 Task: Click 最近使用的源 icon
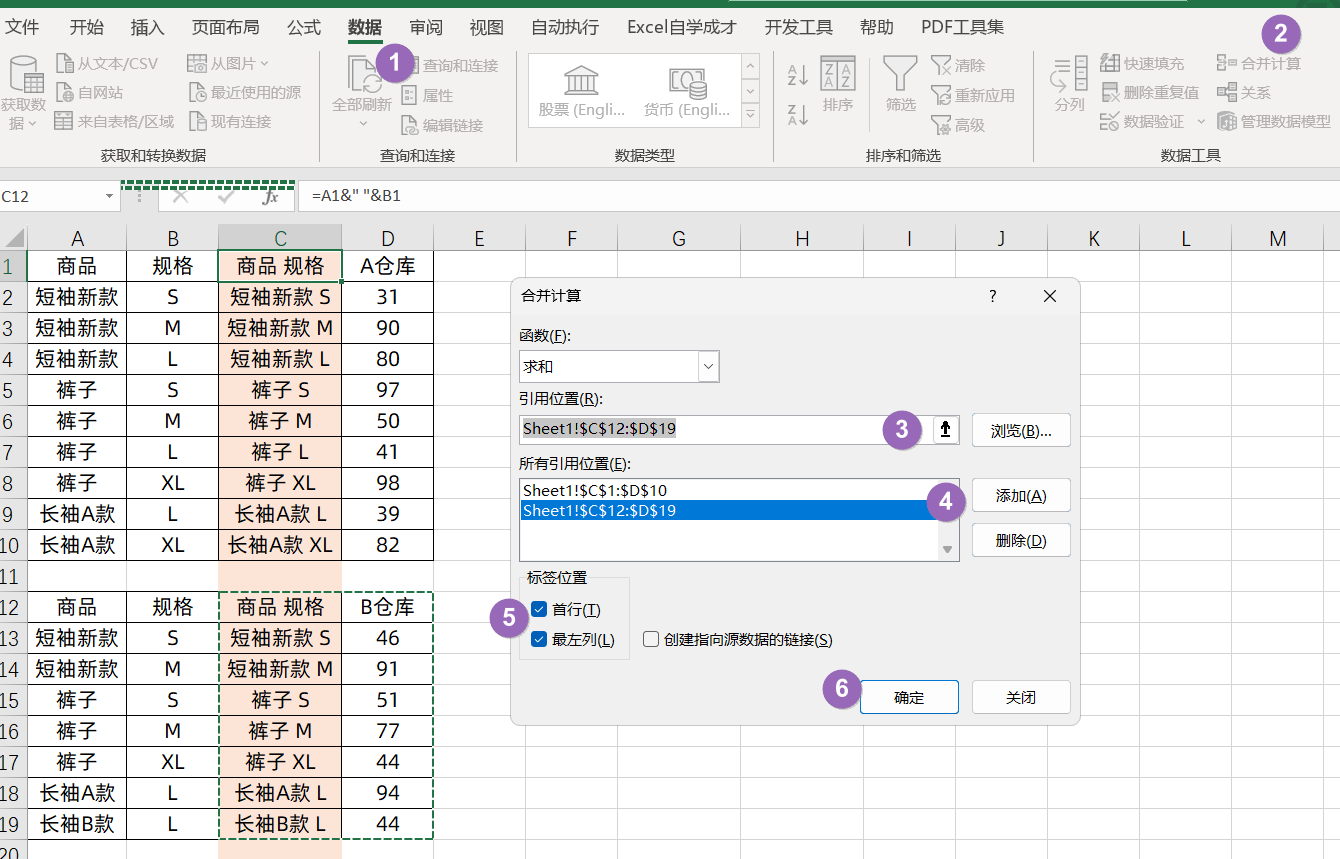click(x=197, y=92)
